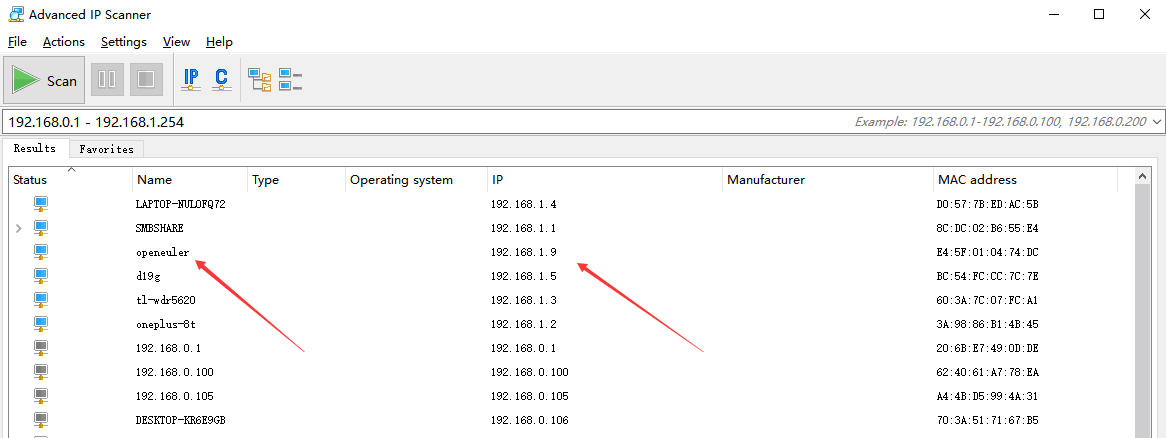Image resolution: width=1166 pixels, height=438 pixels.
Task: Click the Pause scan icon
Action: (x=107, y=80)
